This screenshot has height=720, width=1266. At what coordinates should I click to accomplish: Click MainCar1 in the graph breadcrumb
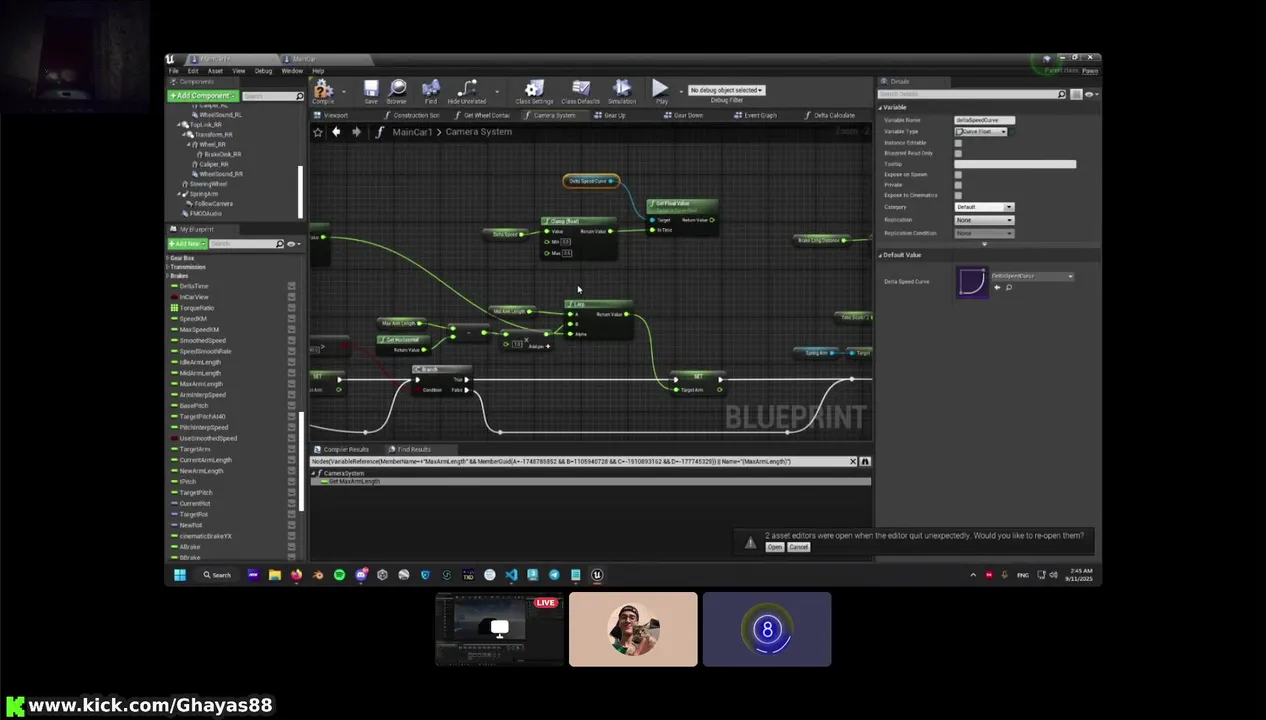[x=412, y=132]
